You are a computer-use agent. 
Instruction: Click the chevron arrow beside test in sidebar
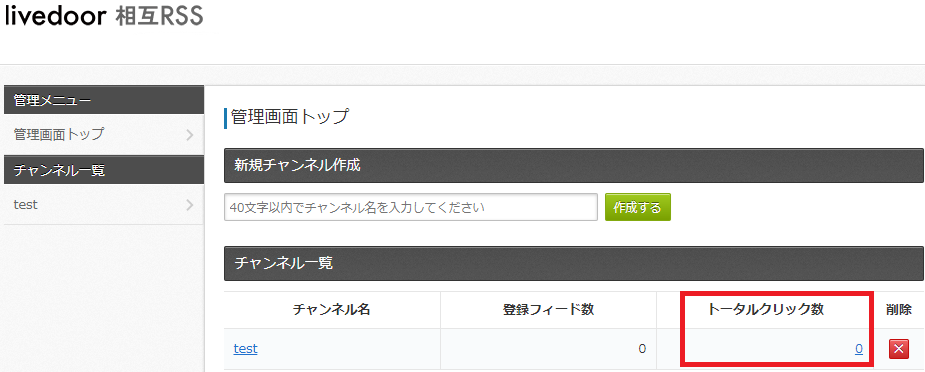(189, 205)
